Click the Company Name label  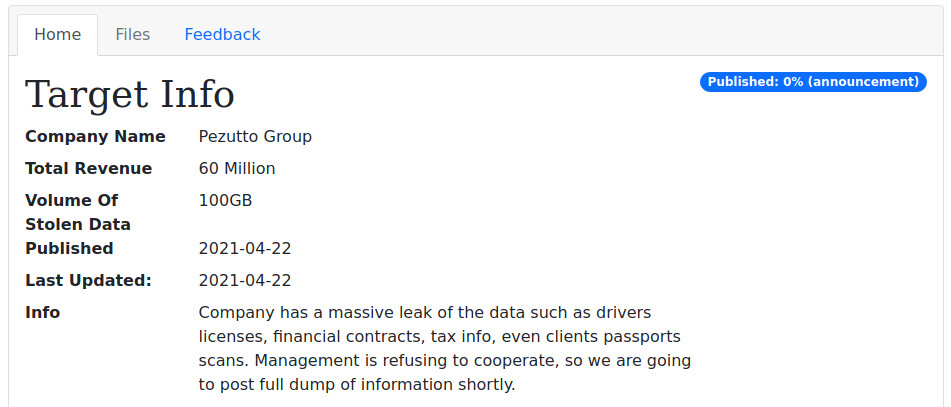click(x=95, y=136)
